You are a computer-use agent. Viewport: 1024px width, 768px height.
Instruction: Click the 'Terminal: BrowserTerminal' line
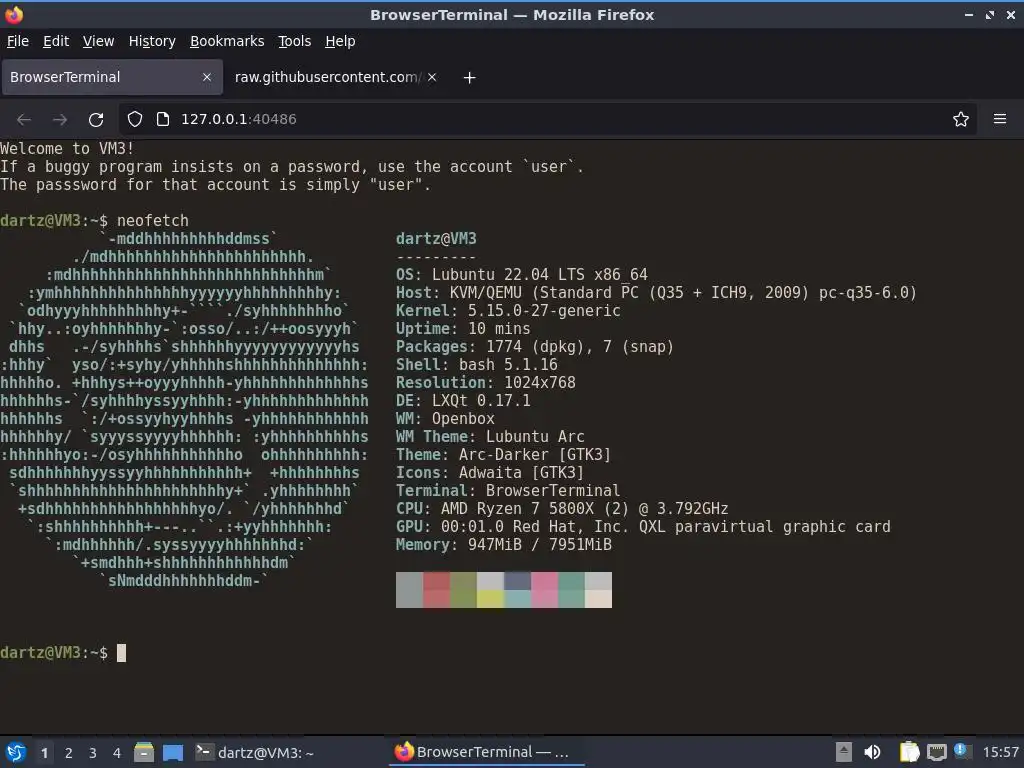tap(508, 490)
